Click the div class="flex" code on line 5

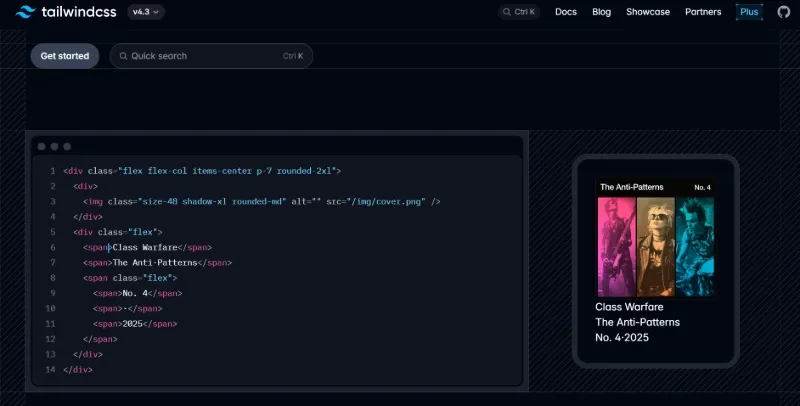[x=117, y=232]
